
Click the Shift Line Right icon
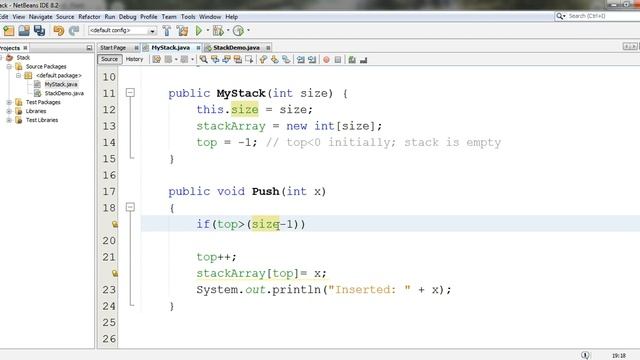pyautogui.click(x=312, y=60)
